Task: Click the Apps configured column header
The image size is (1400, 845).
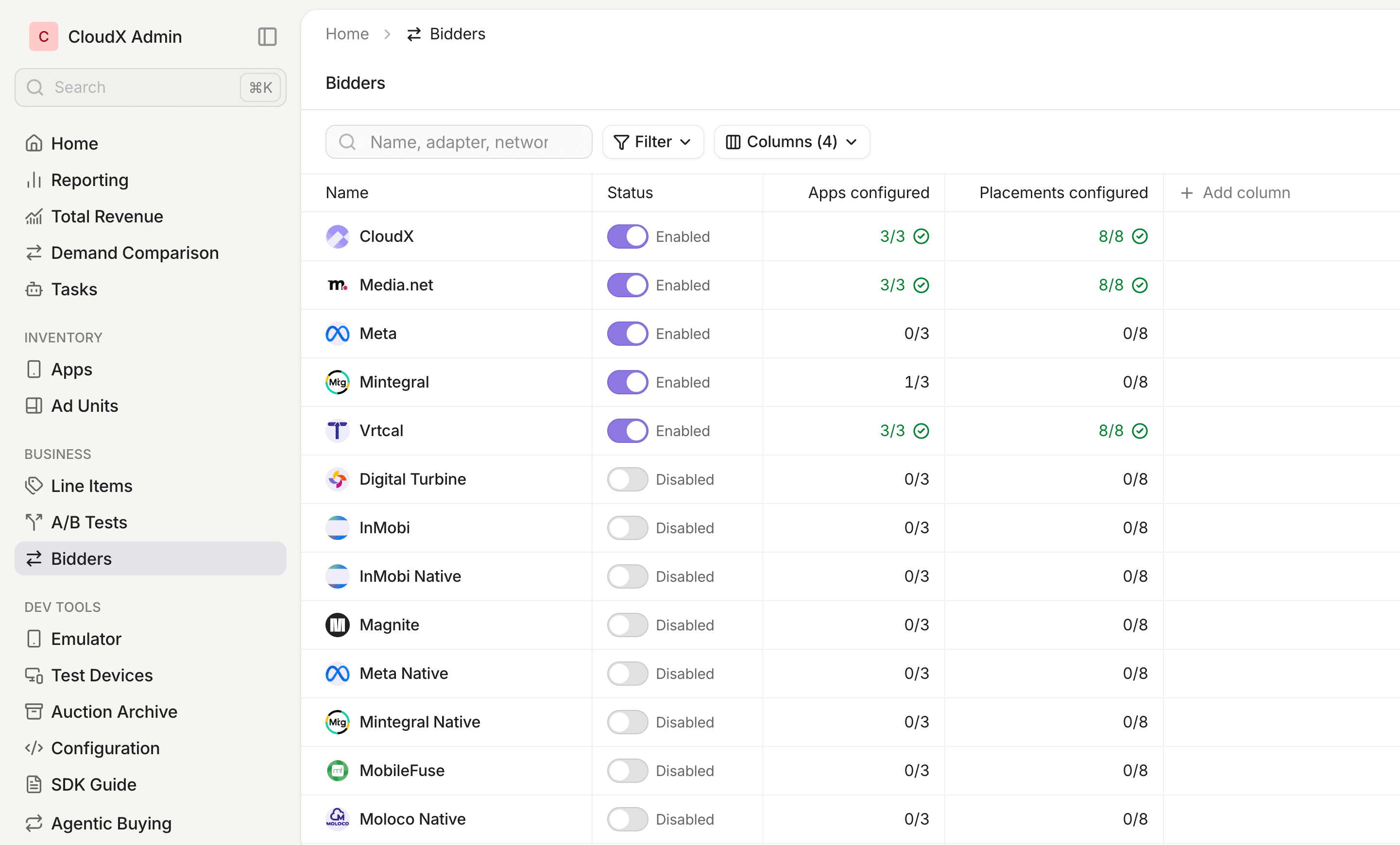Action: point(869,193)
